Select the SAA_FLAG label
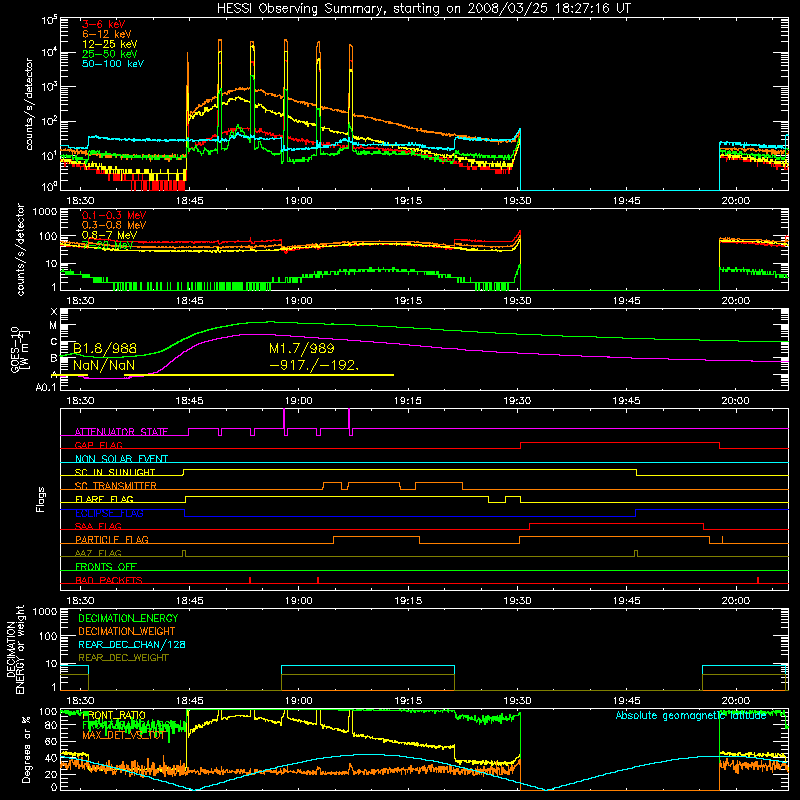This screenshot has height=800, width=800. coord(98,527)
